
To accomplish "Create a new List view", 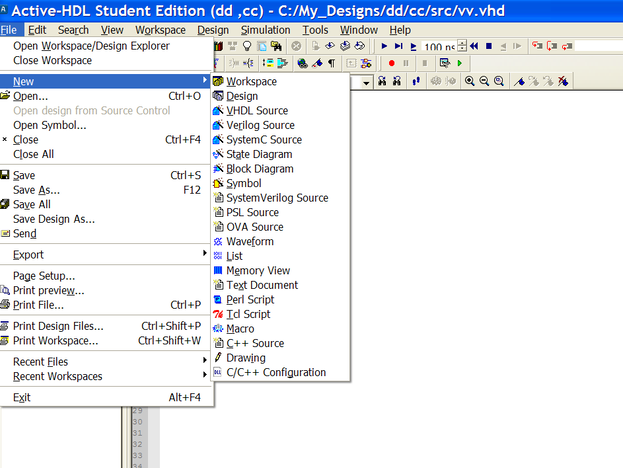I will 281,256.
